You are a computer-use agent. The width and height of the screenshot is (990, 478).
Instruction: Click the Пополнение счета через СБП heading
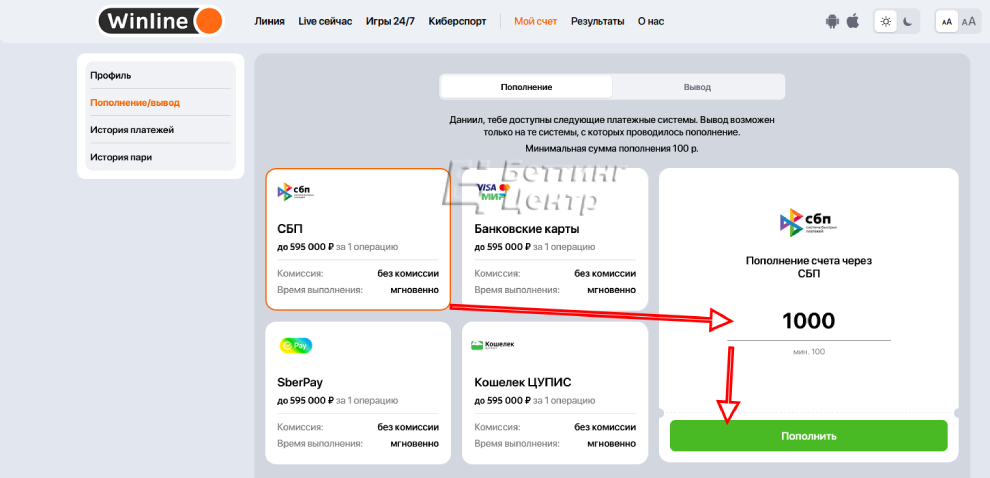pos(809,266)
